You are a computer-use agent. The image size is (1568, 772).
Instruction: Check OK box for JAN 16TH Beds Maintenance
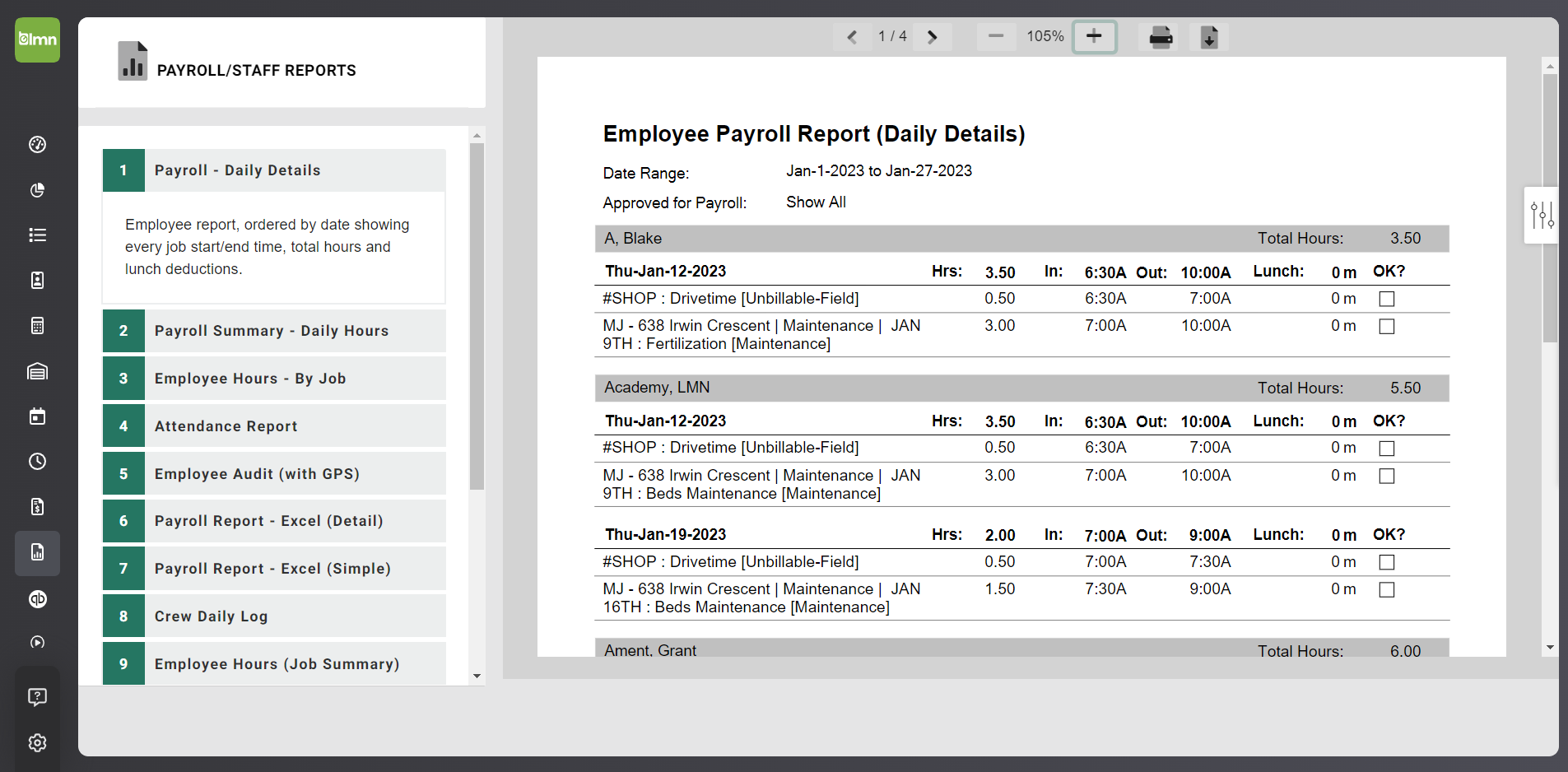(1387, 590)
